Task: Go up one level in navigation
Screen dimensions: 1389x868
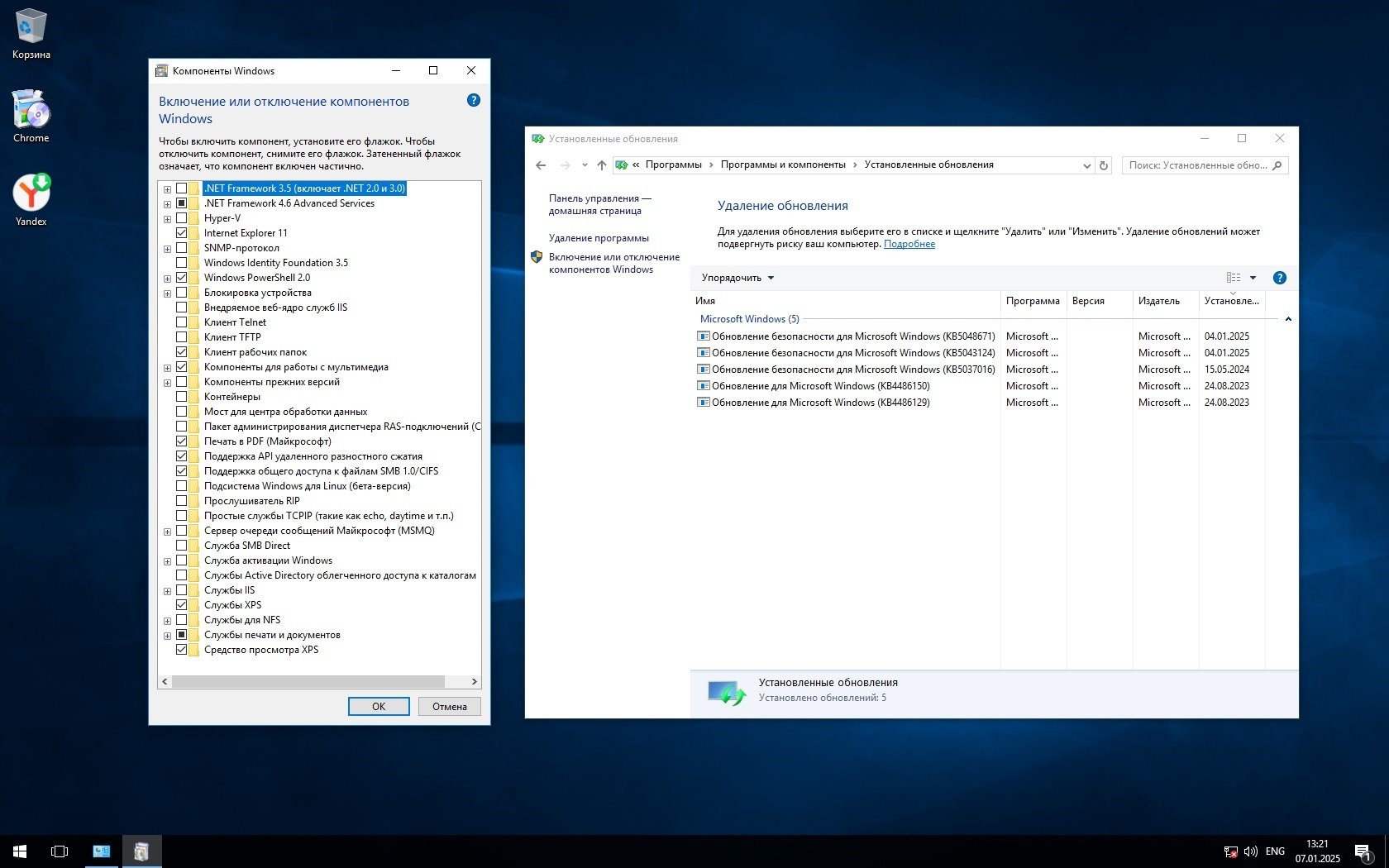Action: tap(601, 165)
